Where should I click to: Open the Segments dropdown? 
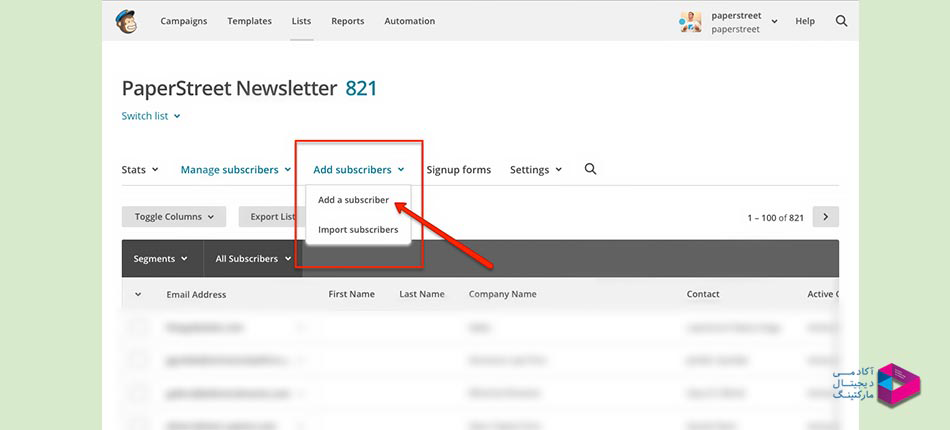pos(160,259)
